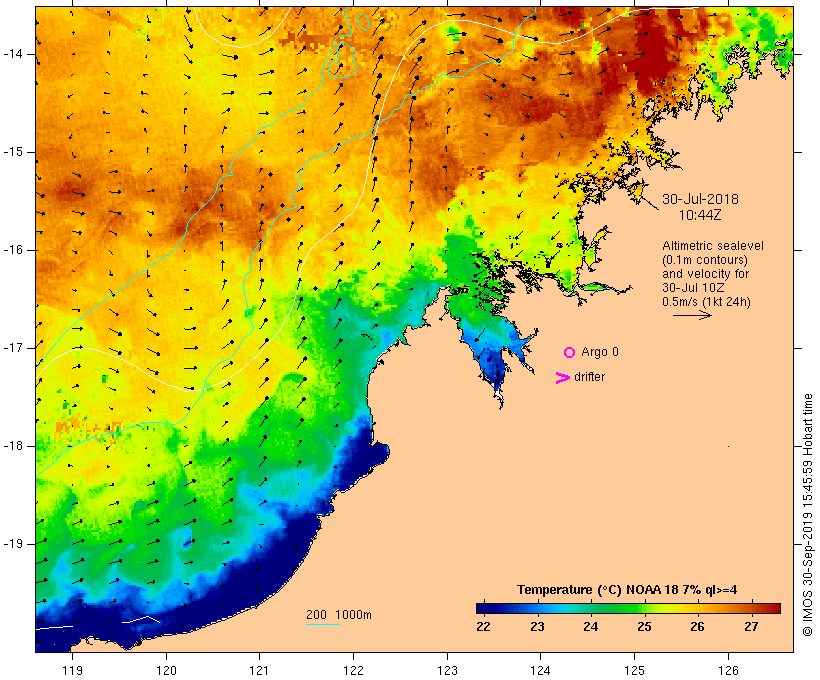This screenshot has width=820, height=680.
Task: Click the latitude label '-14'
Action: coord(13,54)
